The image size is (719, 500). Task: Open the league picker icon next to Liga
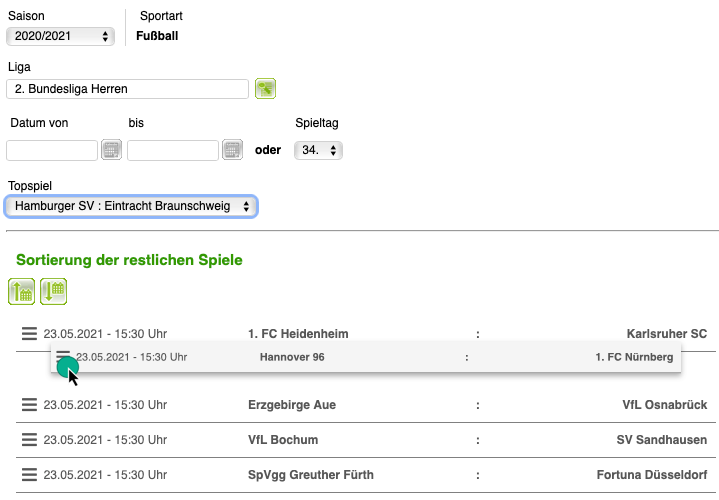265,89
